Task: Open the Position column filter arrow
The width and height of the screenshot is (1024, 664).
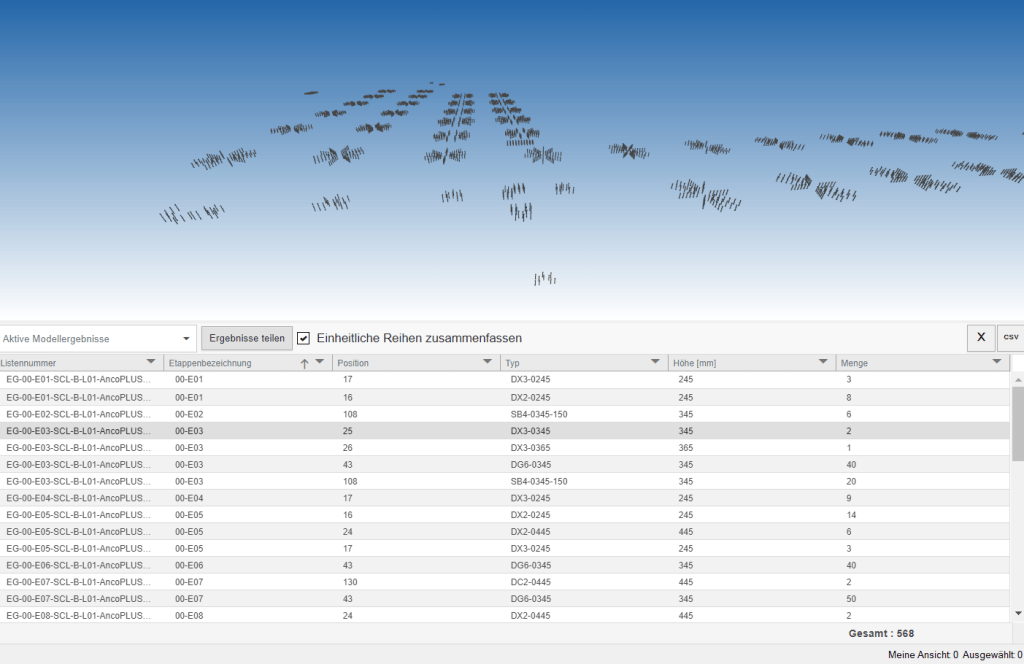Action: click(x=488, y=362)
